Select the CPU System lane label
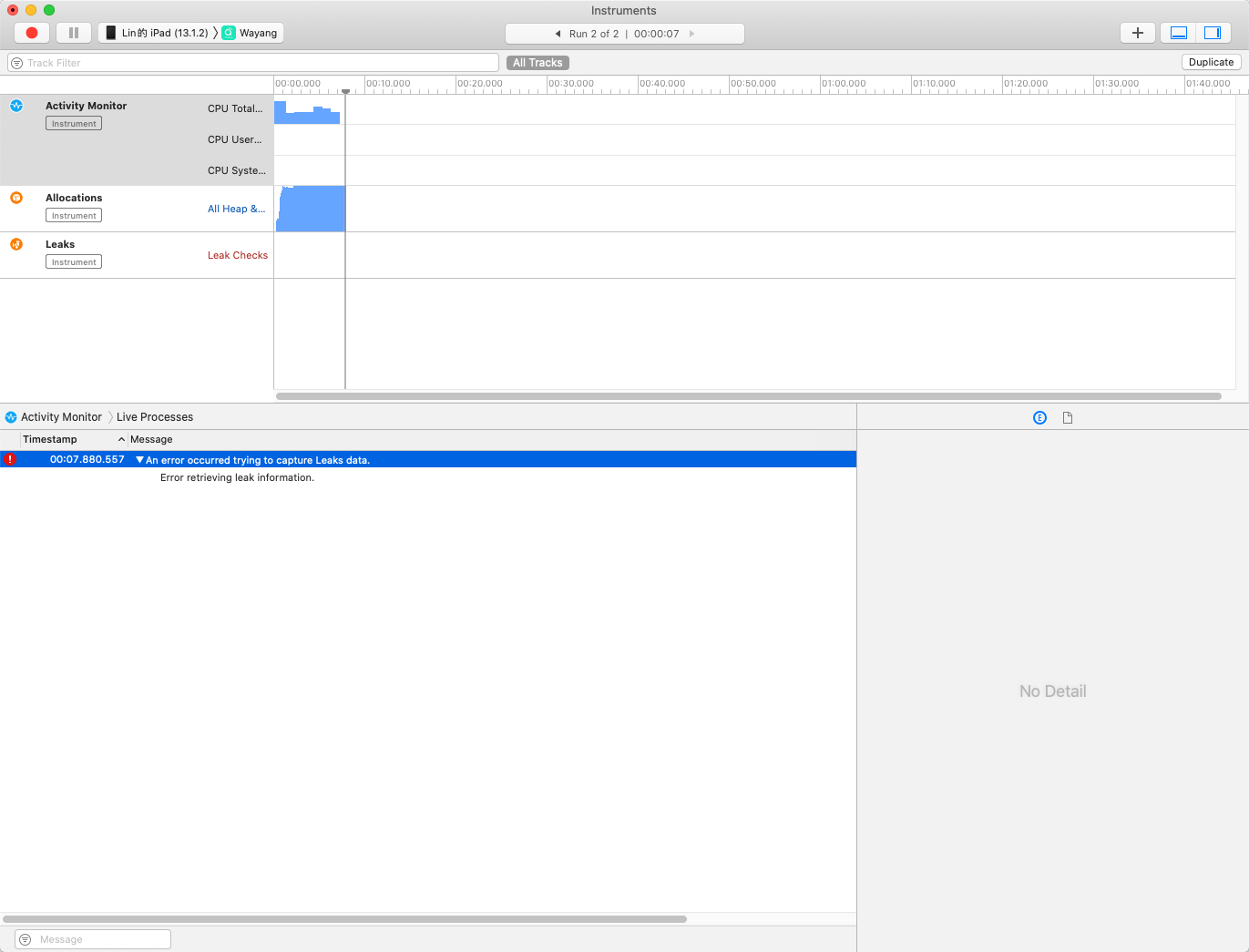 tap(237, 170)
